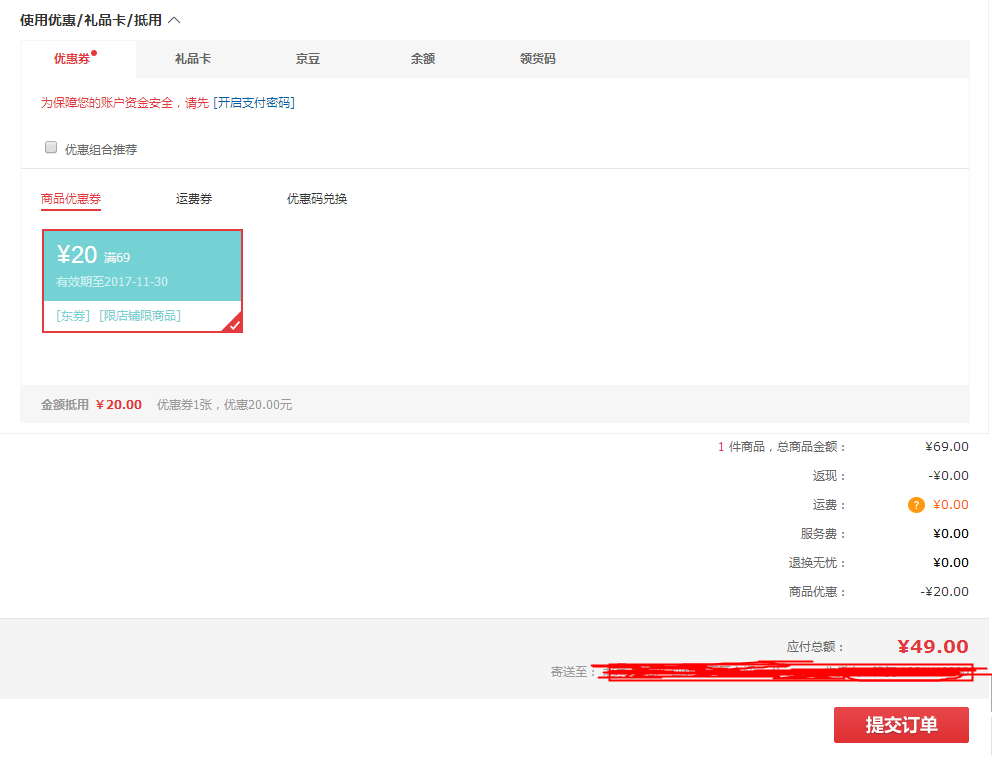Click the redacted 寄送至 shipping address
This screenshot has width=992, height=761.
coord(788,672)
